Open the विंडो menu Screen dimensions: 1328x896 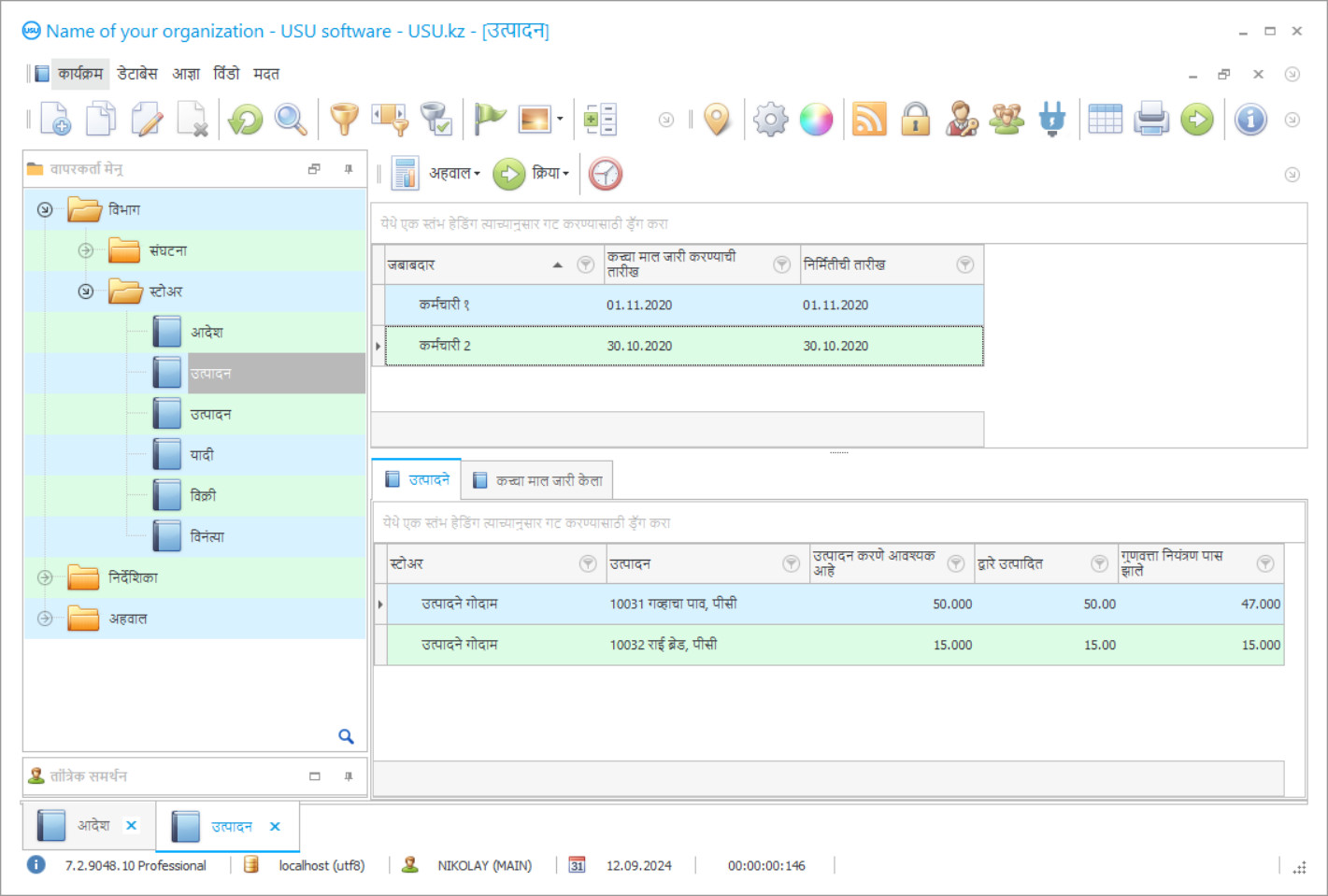click(x=226, y=74)
